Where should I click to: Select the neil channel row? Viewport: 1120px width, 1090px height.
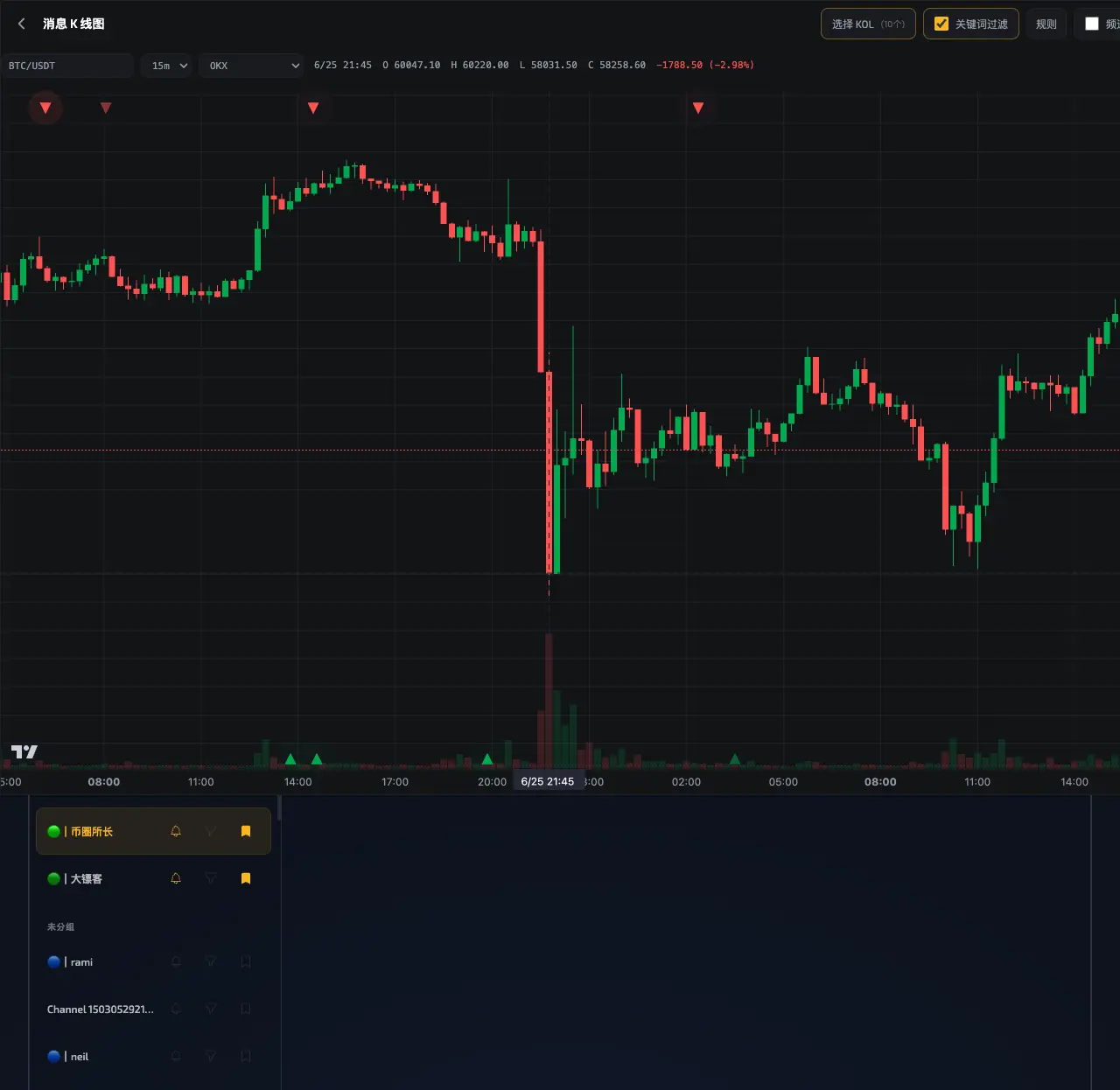point(153,1056)
